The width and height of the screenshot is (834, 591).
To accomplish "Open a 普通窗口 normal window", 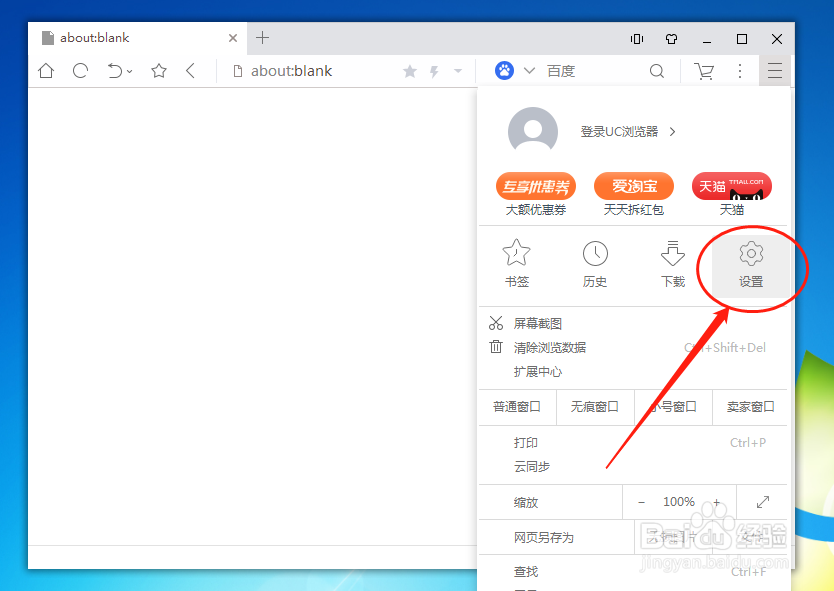I will pyautogui.click(x=517, y=407).
